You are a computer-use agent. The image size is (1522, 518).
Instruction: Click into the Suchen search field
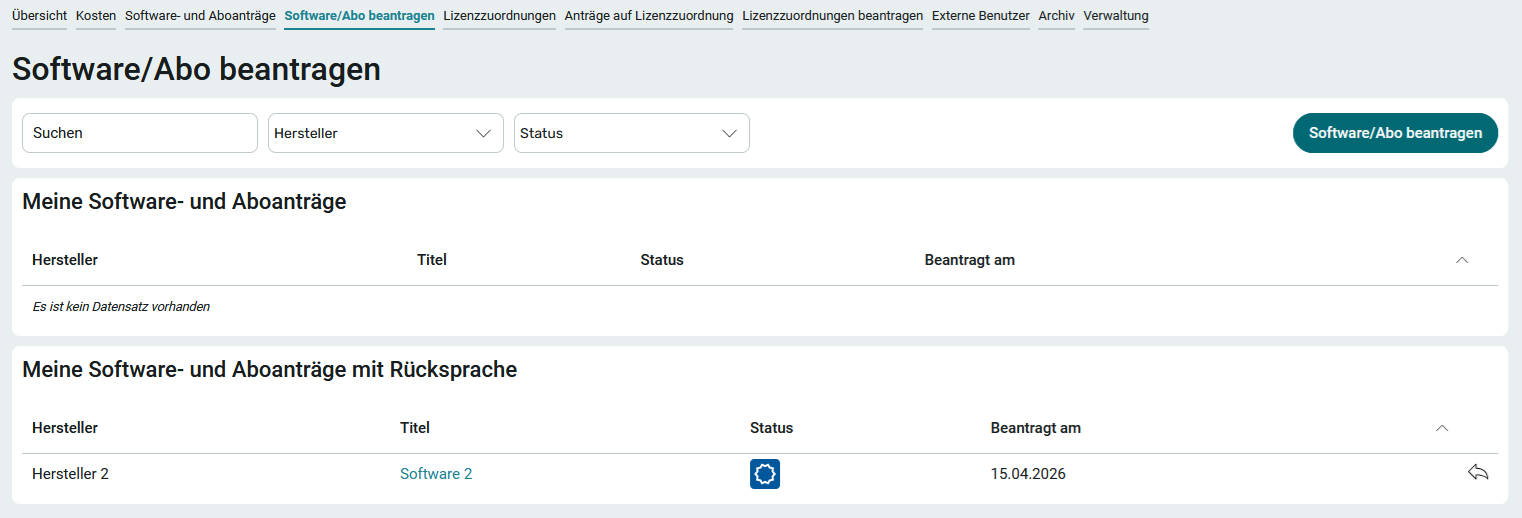140,133
